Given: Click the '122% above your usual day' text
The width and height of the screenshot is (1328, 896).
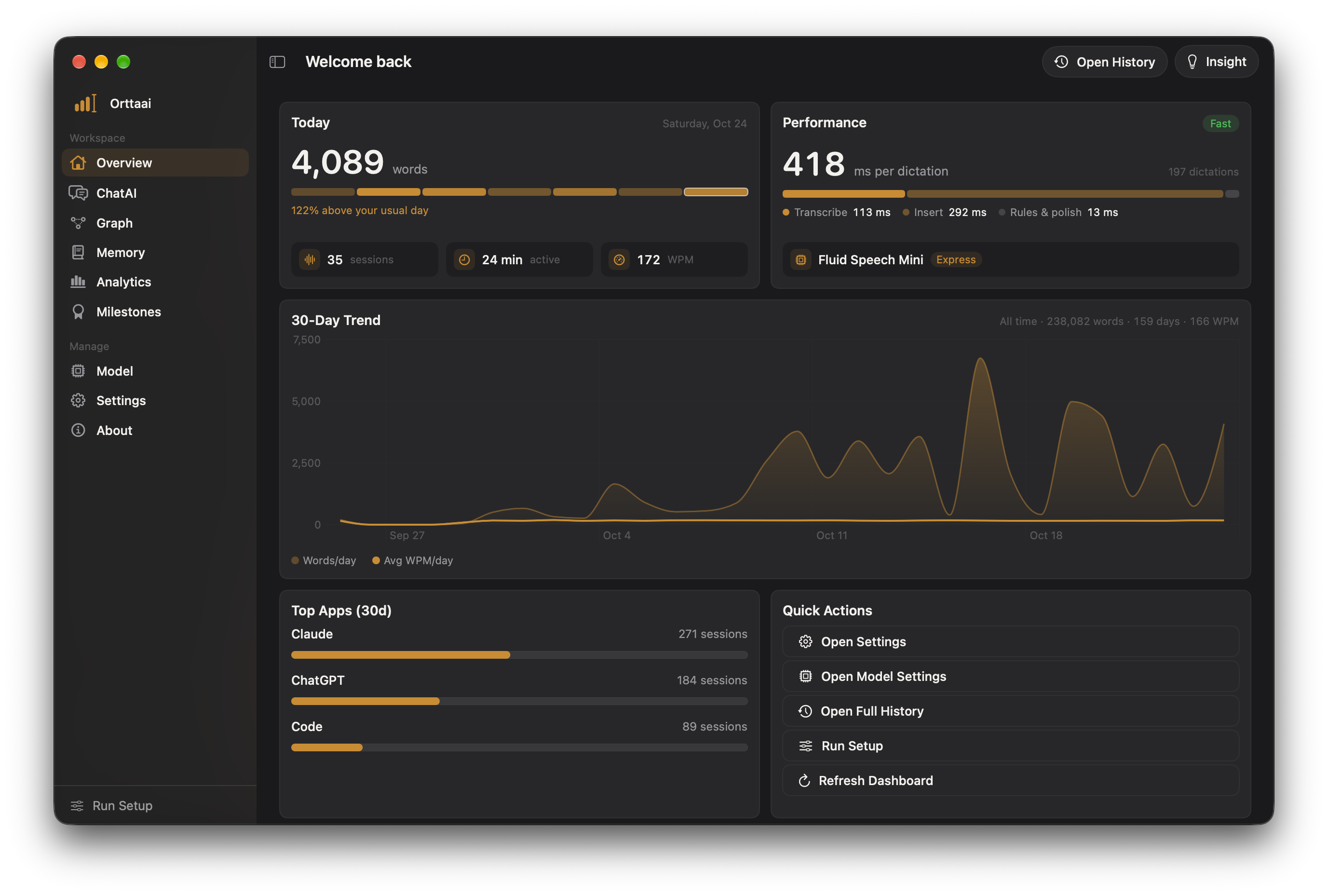Looking at the screenshot, I should pyautogui.click(x=360, y=210).
